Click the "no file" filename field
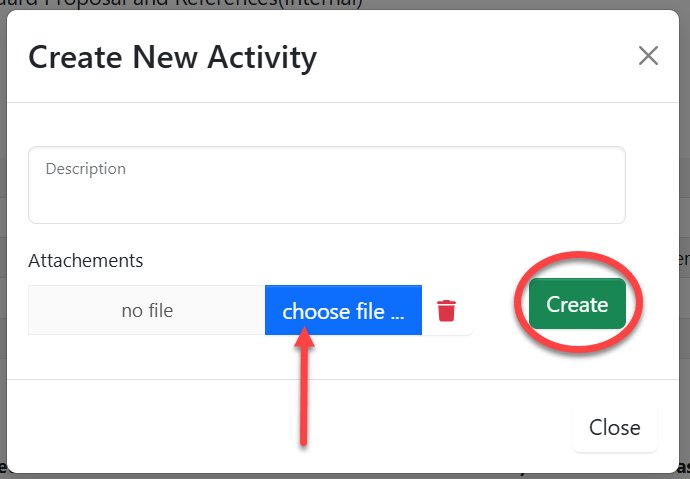This screenshot has width=690, height=479. coord(147,311)
